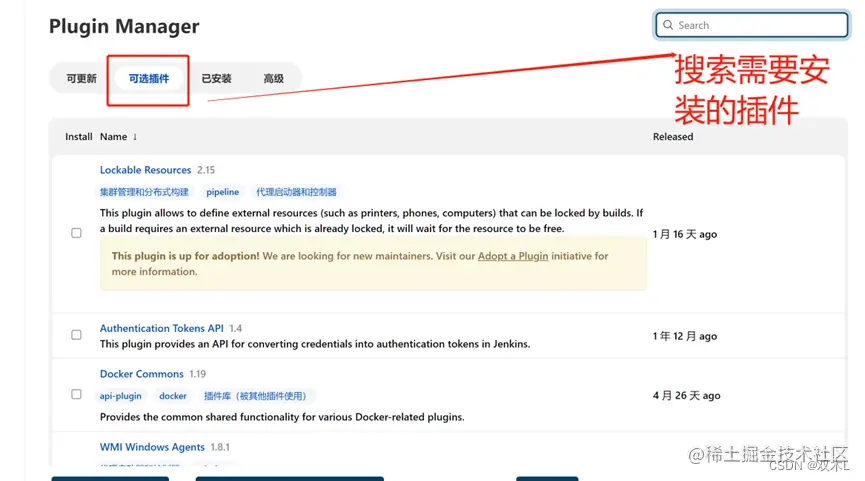
Task: Tick the Docker Commons install checkbox
Action: tap(76, 394)
